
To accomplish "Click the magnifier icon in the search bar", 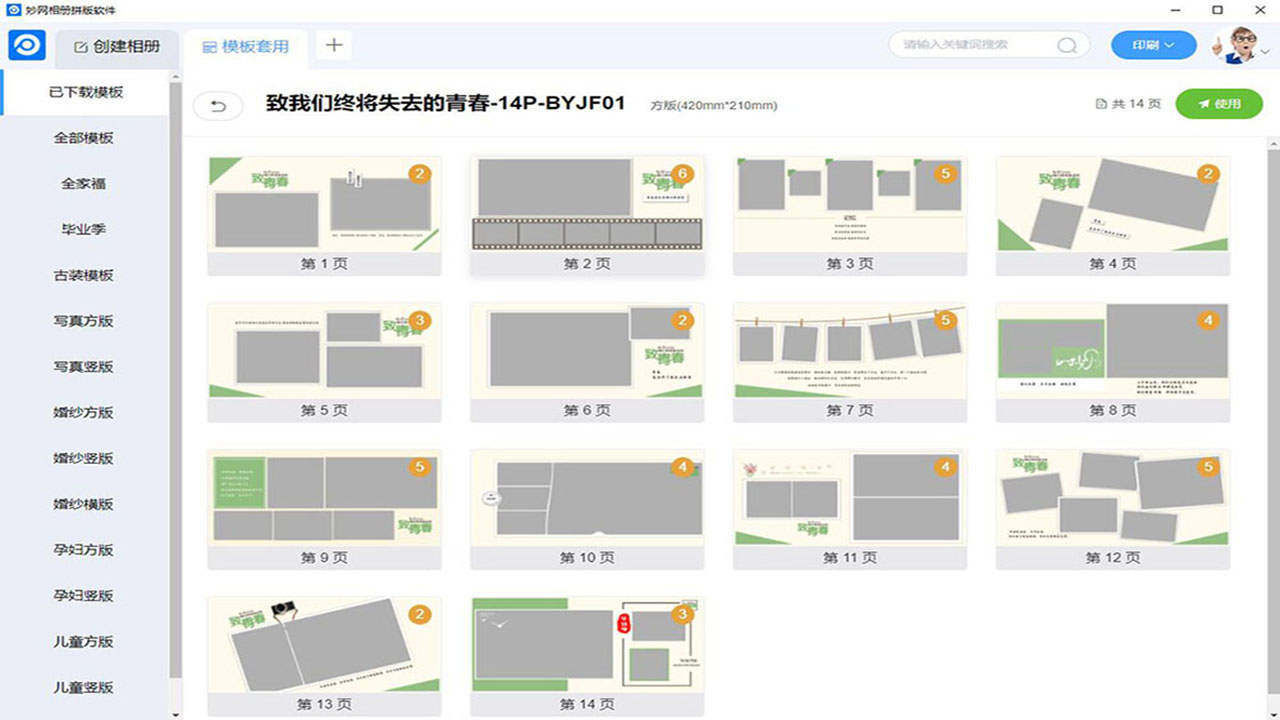I will coord(1066,44).
